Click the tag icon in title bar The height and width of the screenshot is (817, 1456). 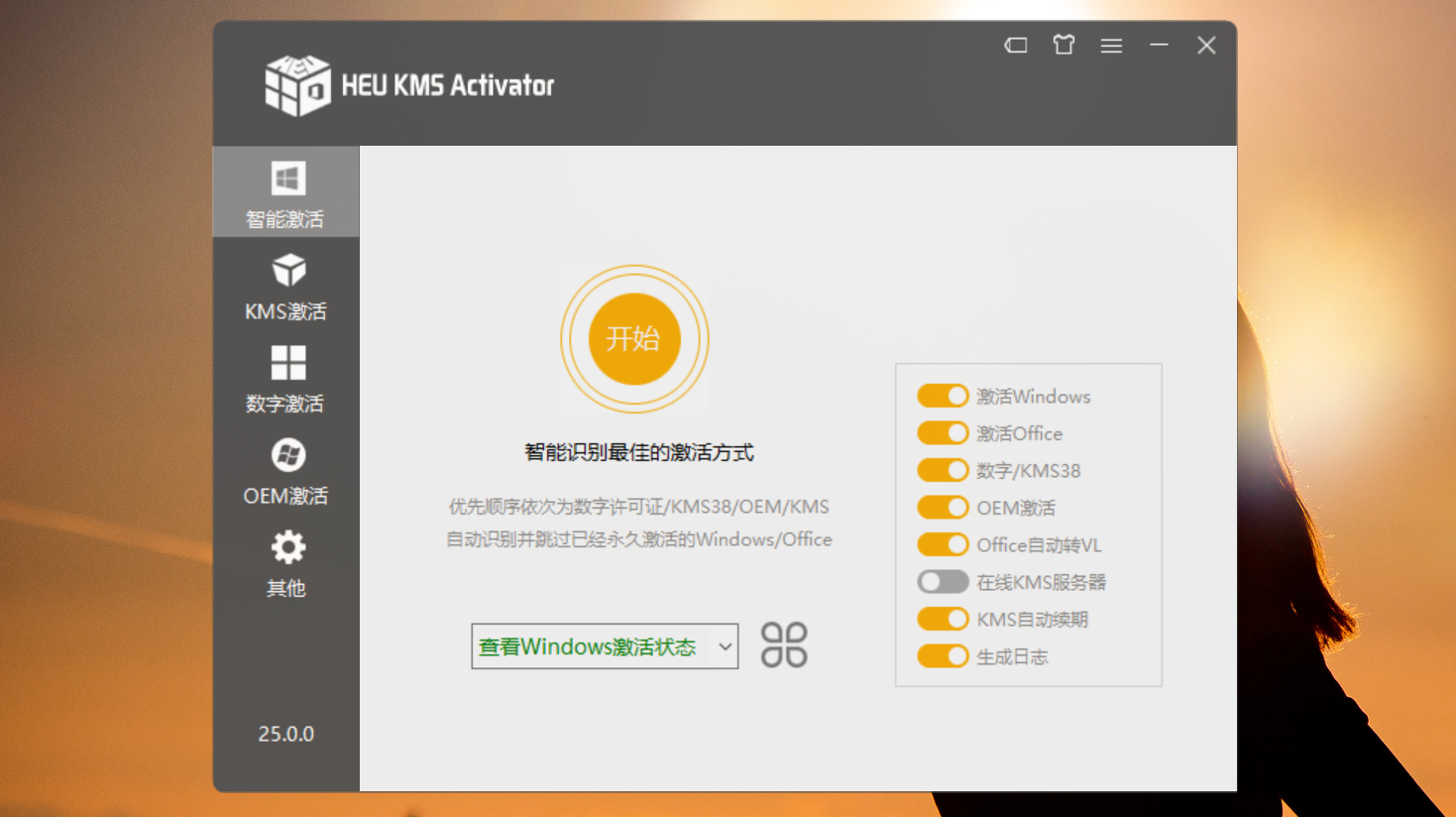click(x=1016, y=46)
